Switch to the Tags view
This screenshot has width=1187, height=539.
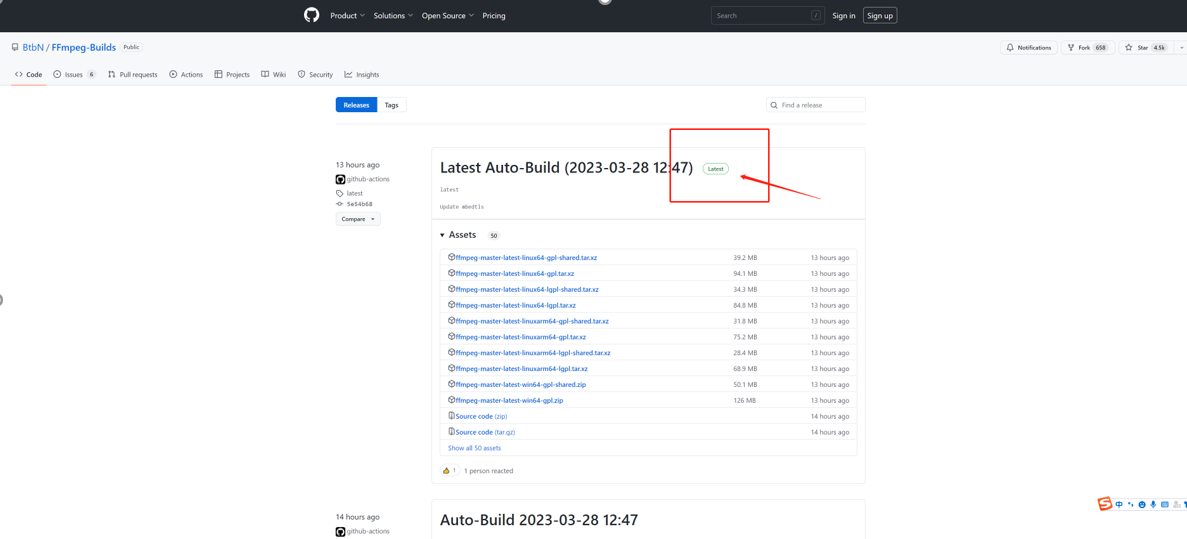pyautogui.click(x=391, y=105)
